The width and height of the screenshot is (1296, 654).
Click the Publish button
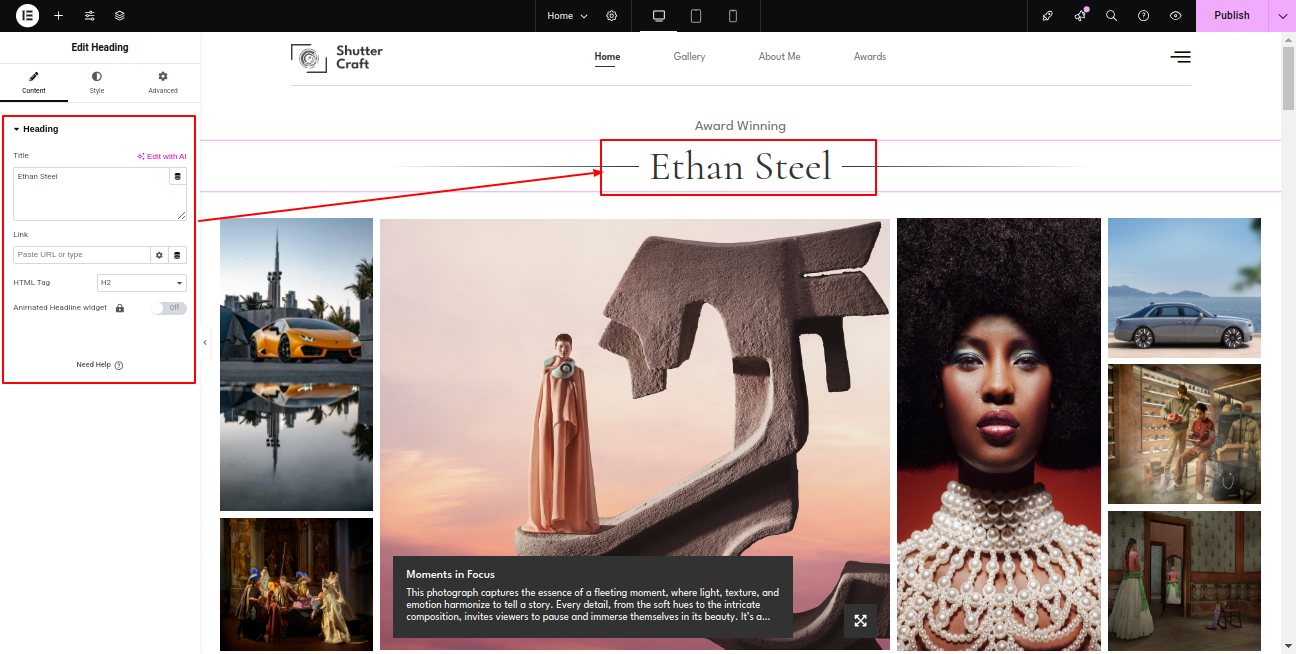point(1232,16)
